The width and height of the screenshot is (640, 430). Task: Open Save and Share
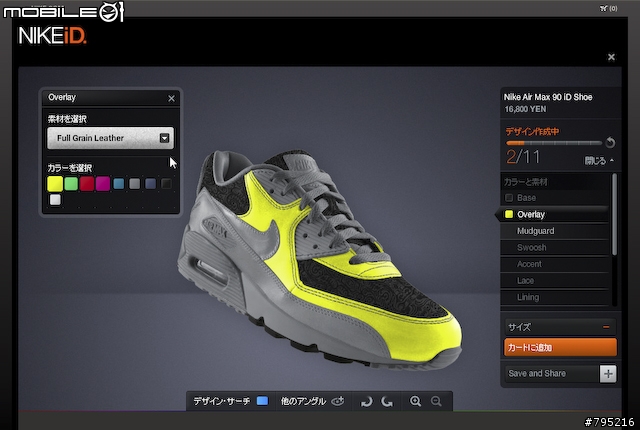tap(551, 373)
